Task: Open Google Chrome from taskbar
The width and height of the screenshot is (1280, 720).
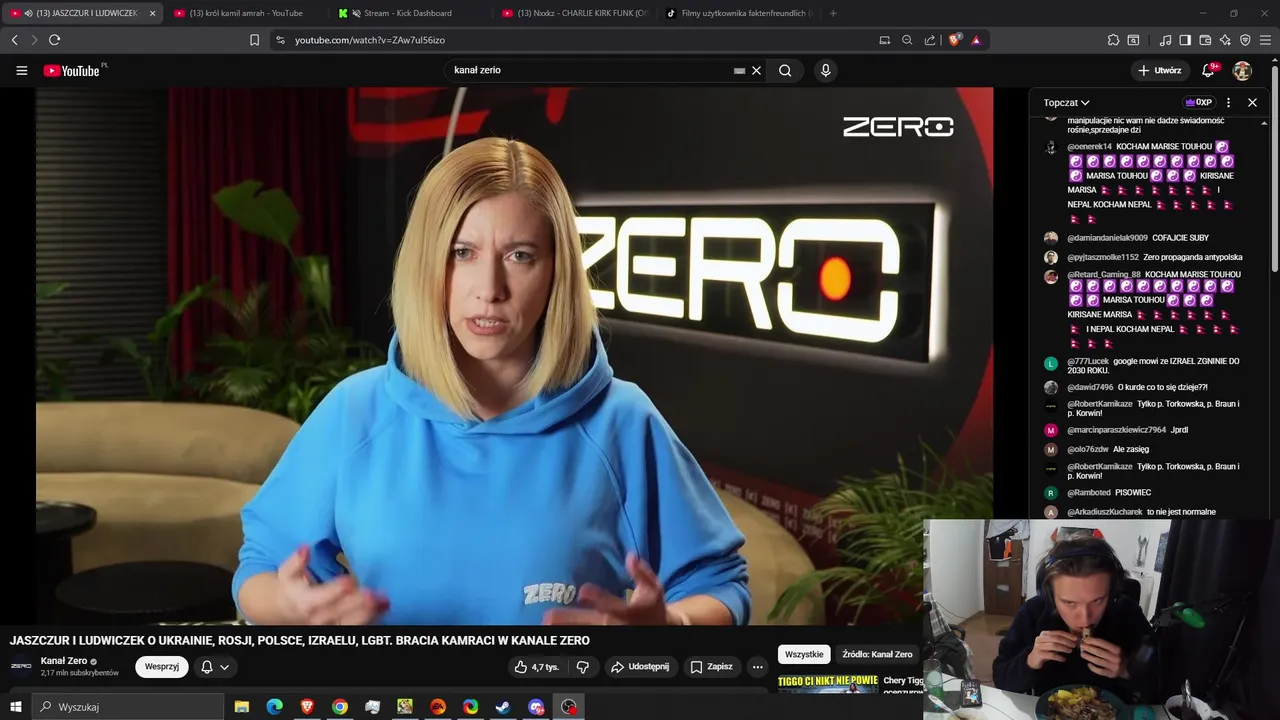Action: 340,707
